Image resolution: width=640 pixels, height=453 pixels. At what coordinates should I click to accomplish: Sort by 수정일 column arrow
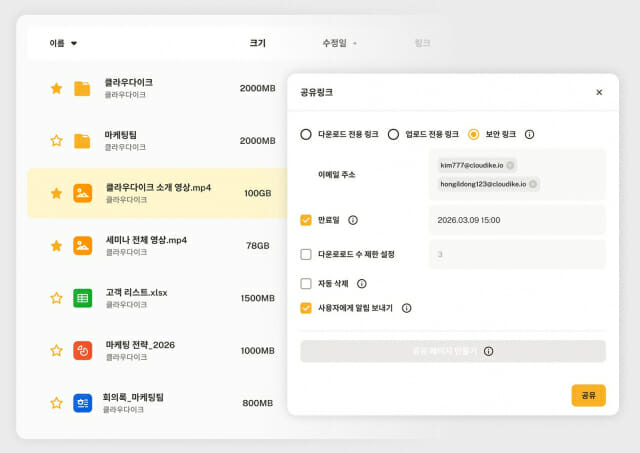click(355, 44)
